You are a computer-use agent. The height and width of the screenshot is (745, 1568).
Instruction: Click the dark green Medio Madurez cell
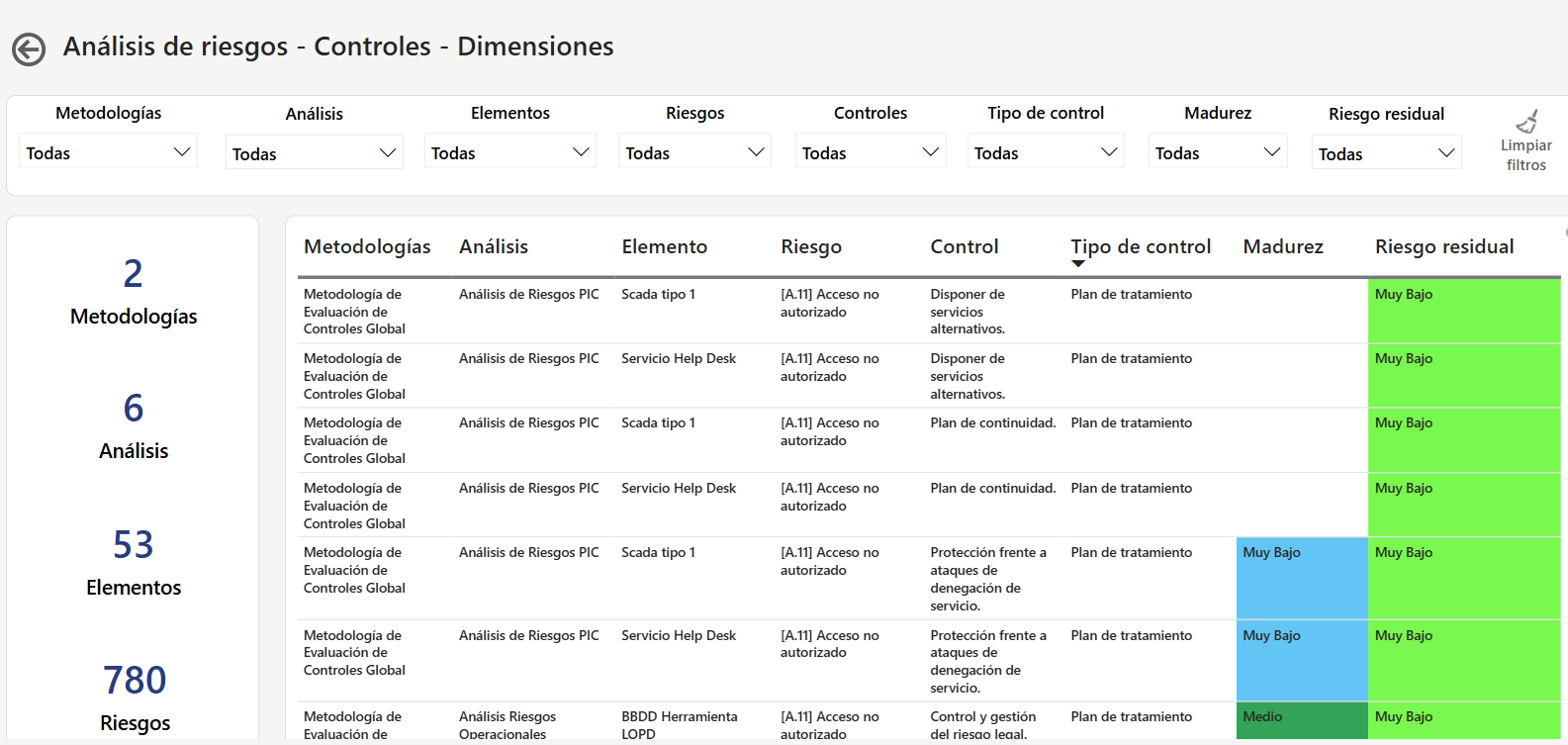pyautogui.click(x=1301, y=720)
